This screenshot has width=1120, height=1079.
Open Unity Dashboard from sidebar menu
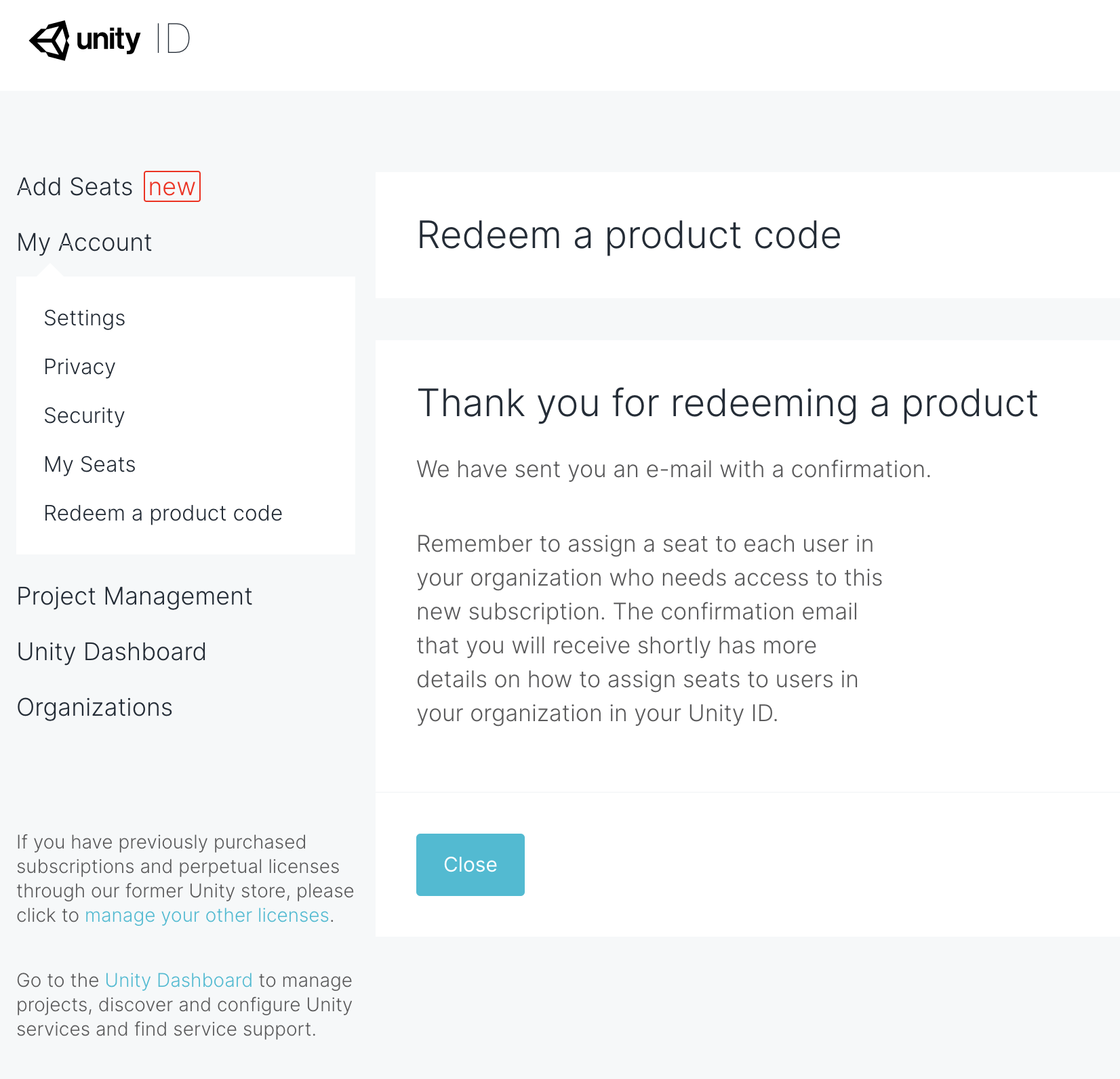[111, 651]
